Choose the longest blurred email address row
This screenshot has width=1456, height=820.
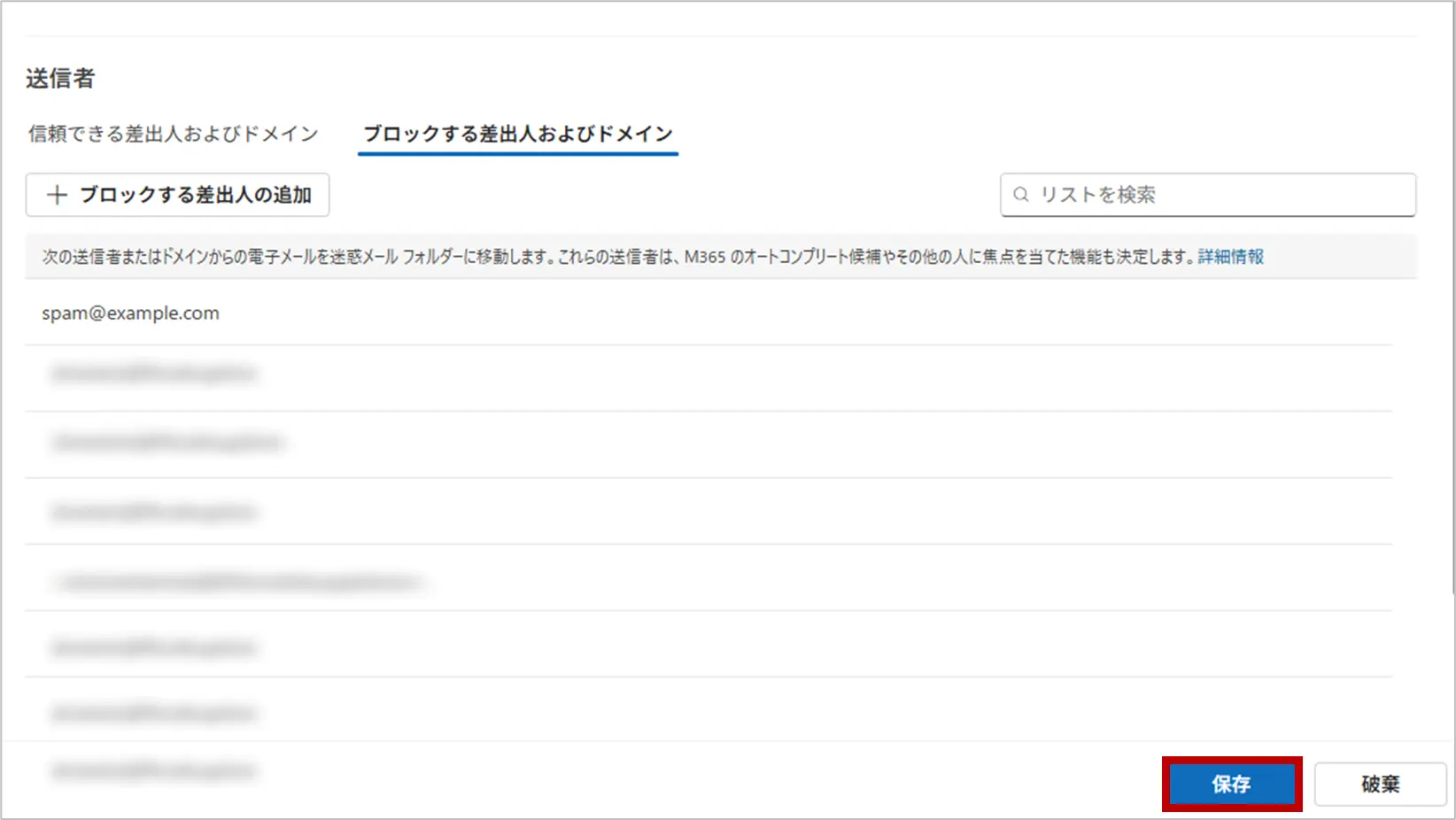[x=239, y=582]
